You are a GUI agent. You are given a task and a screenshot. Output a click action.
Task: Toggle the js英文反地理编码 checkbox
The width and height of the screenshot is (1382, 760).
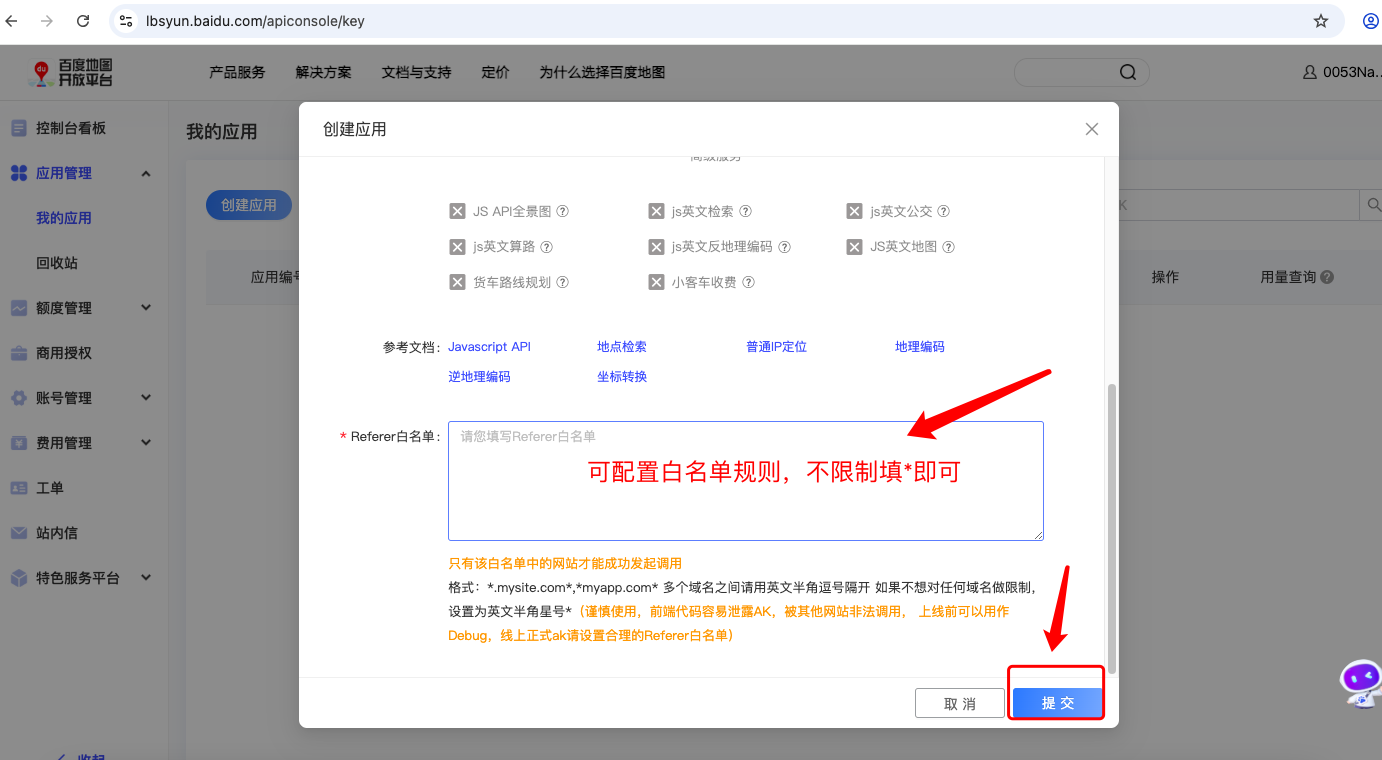click(x=656, y=247)
